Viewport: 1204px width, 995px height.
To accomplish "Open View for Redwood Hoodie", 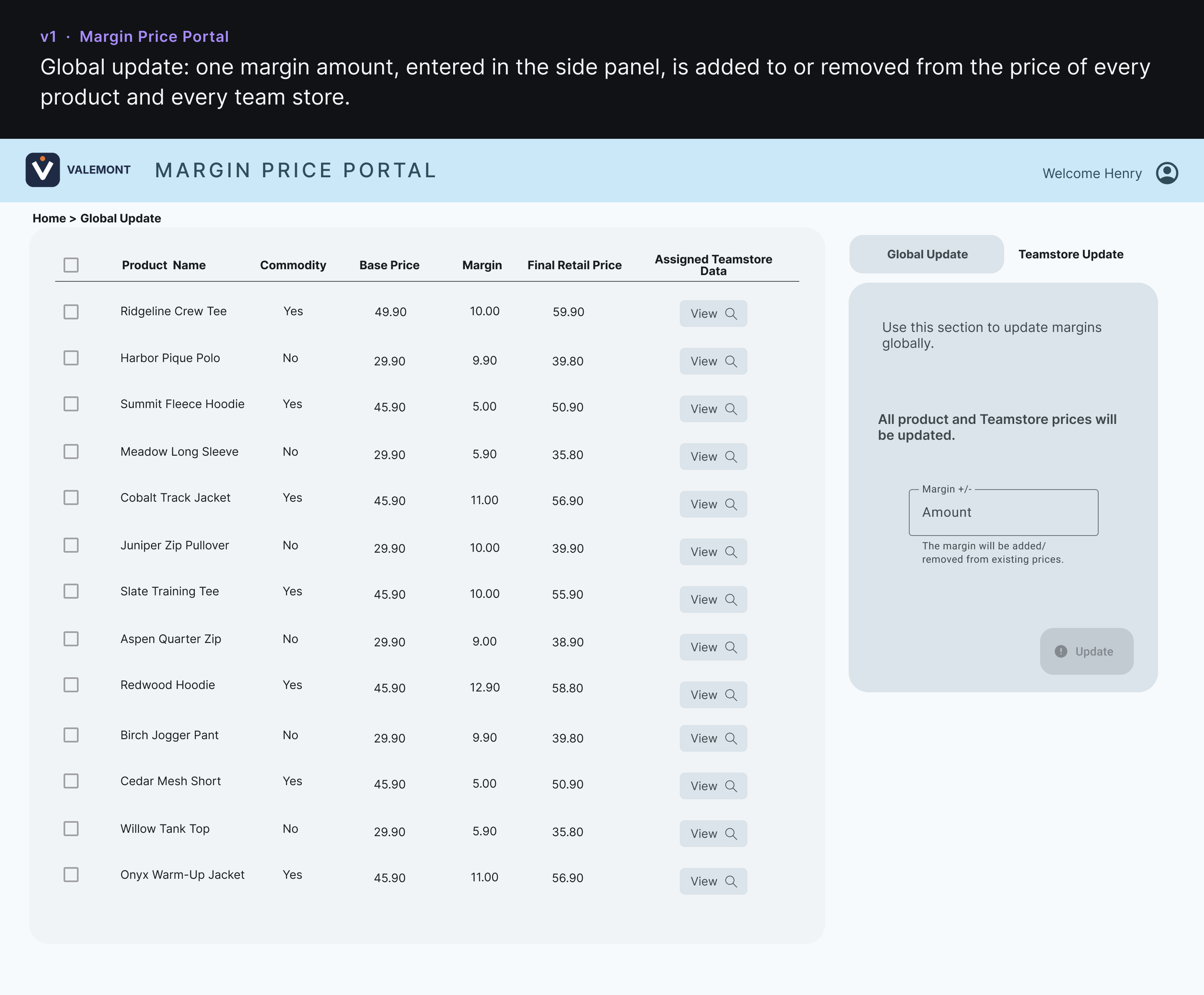I will pyautogui.click(x=714, y=694).
